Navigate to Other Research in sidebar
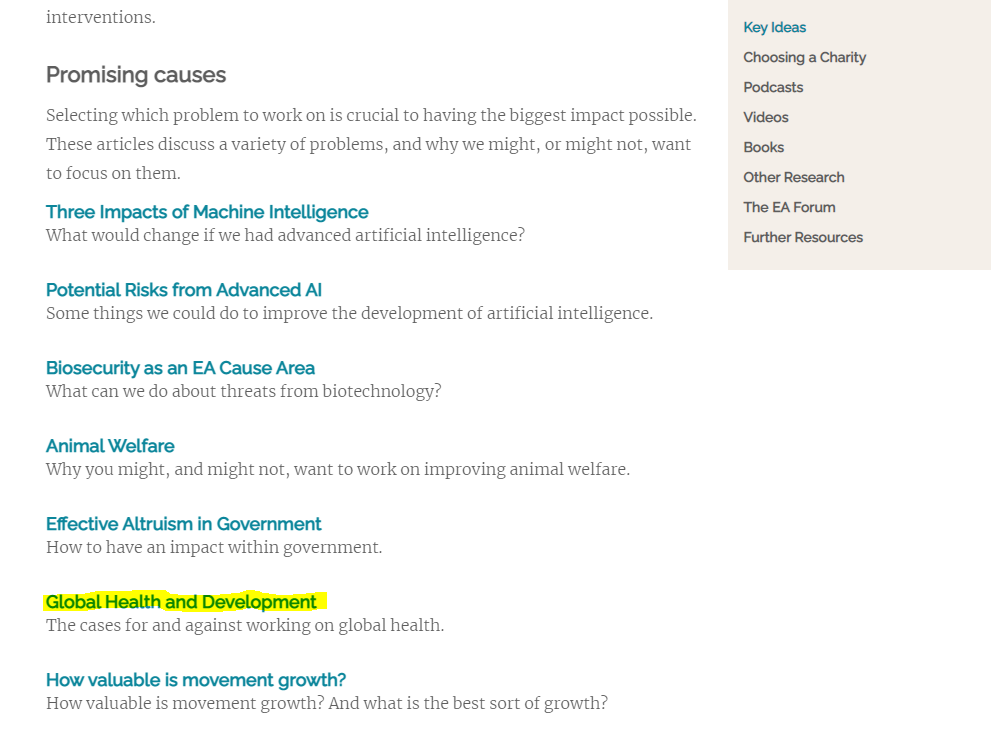1000x736 pixels. point(793,177)
